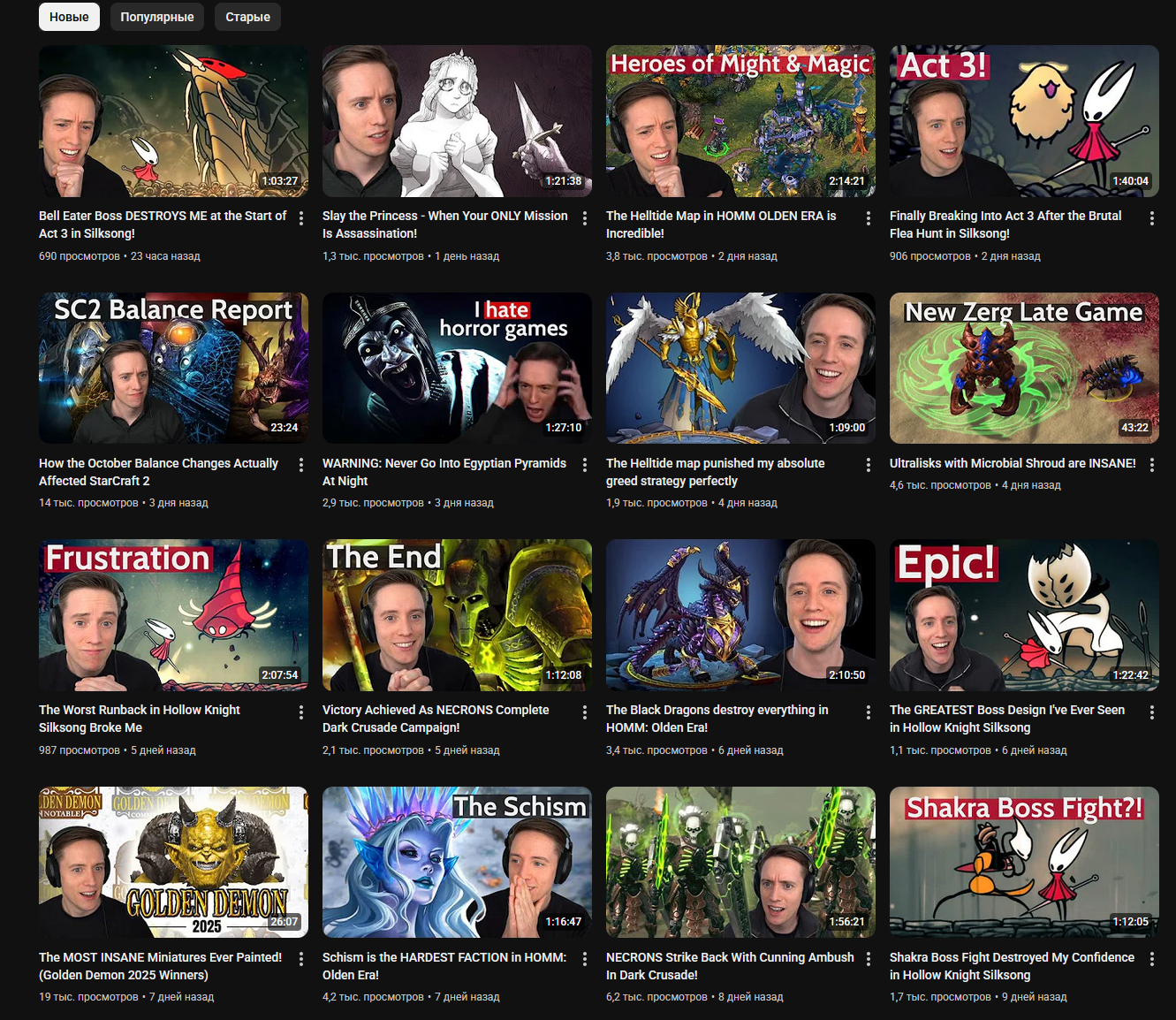This screenshot has height=1020, width=1176.
Task: Open options for Shakra Boss Fight video
Action: point(1152,959)
